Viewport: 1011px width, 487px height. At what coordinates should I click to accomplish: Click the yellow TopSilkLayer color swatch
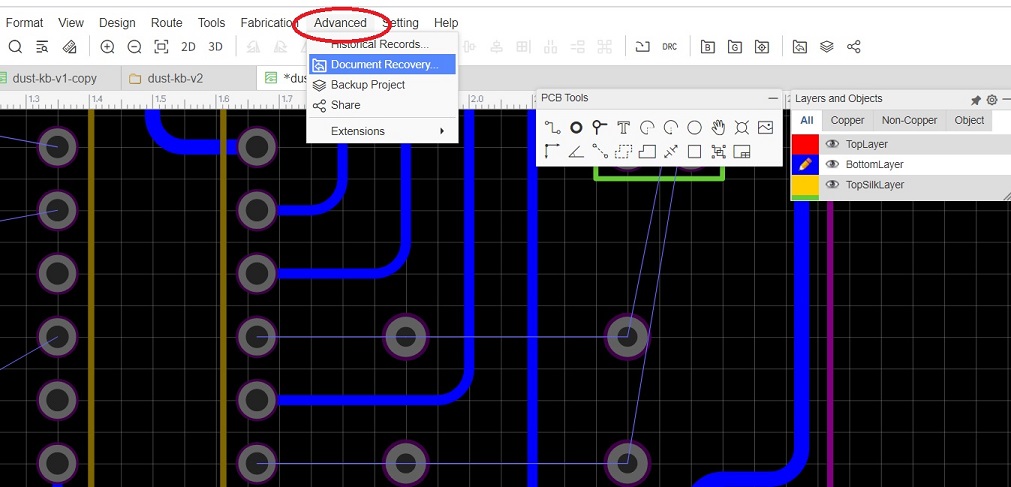805,184
